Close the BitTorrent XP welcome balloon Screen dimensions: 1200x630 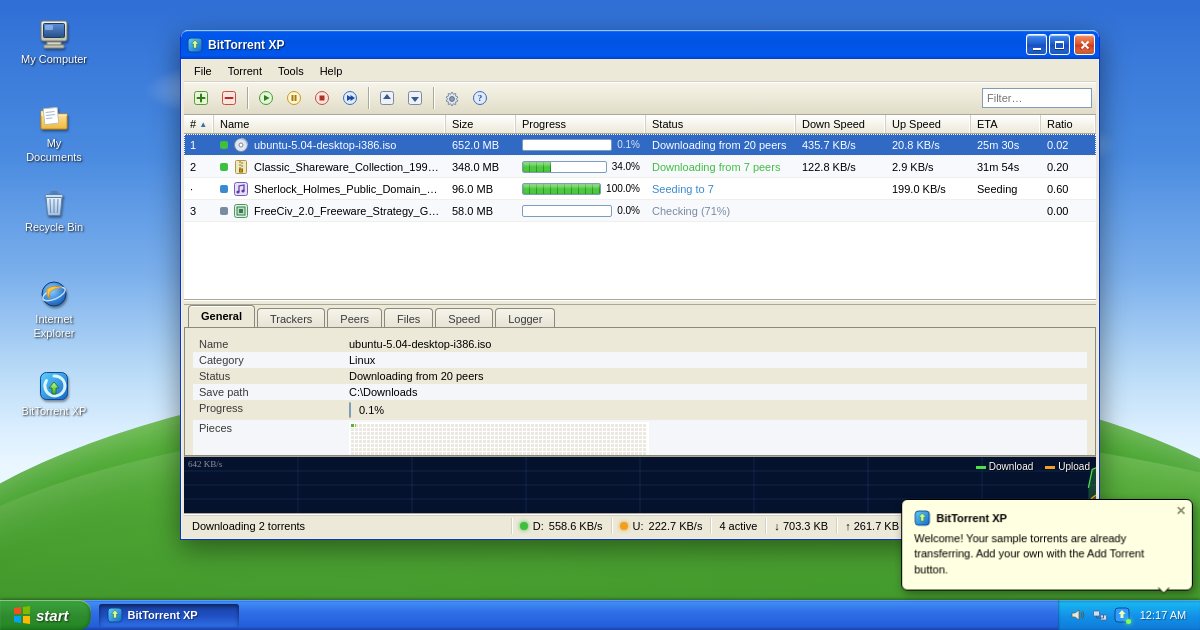pyautogui.click(x=1181, y=511)
